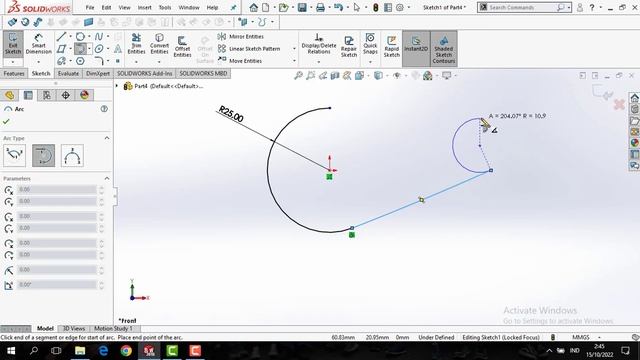
Task: Click Mirror Entities
Action: 241,36
